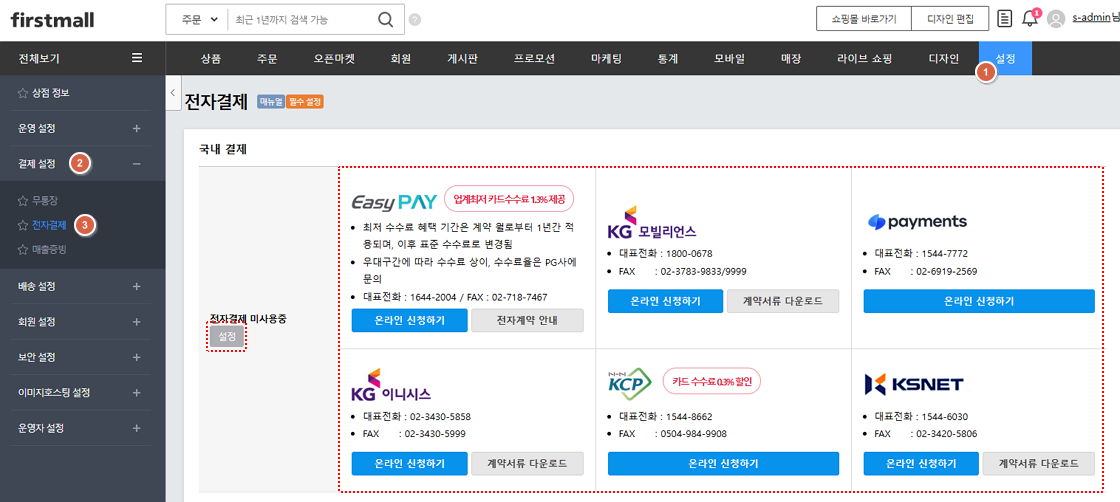Screen dimensions: 1120x502
Task: Click the star icon beside 상점 정보
Action: pos(23,93)
